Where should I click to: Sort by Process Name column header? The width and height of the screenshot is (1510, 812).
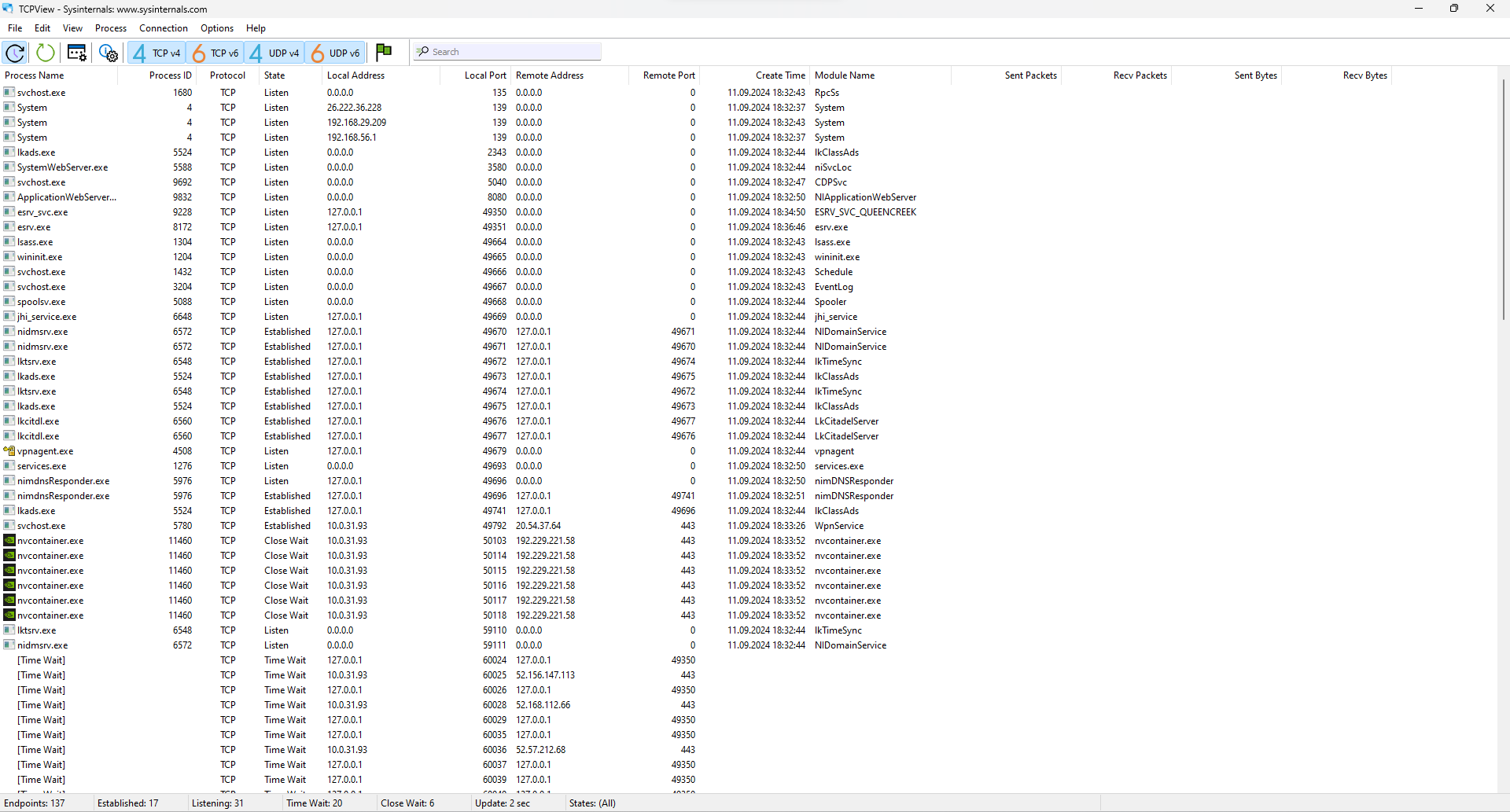pos(59,75)
